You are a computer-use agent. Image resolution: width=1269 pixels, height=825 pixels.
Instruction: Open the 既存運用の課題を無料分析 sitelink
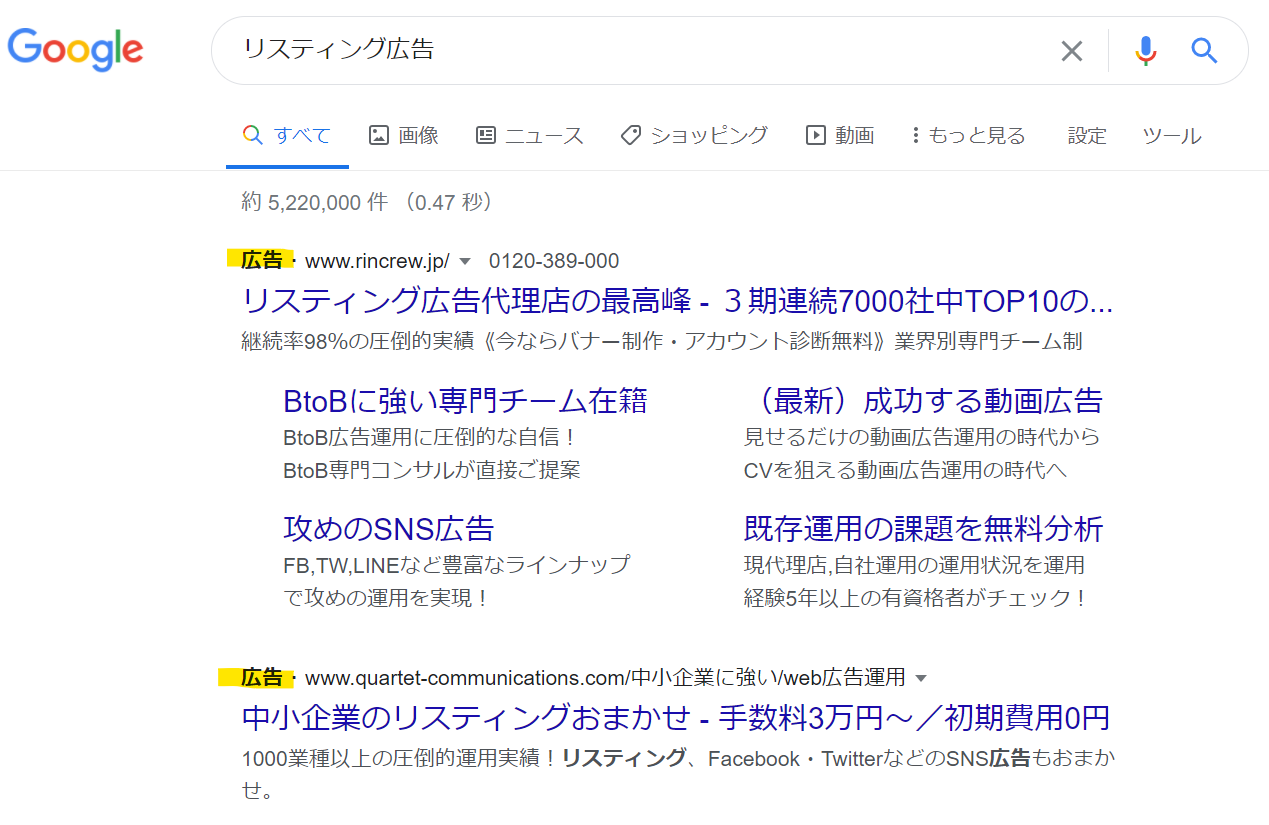click(x=923, y=528)
